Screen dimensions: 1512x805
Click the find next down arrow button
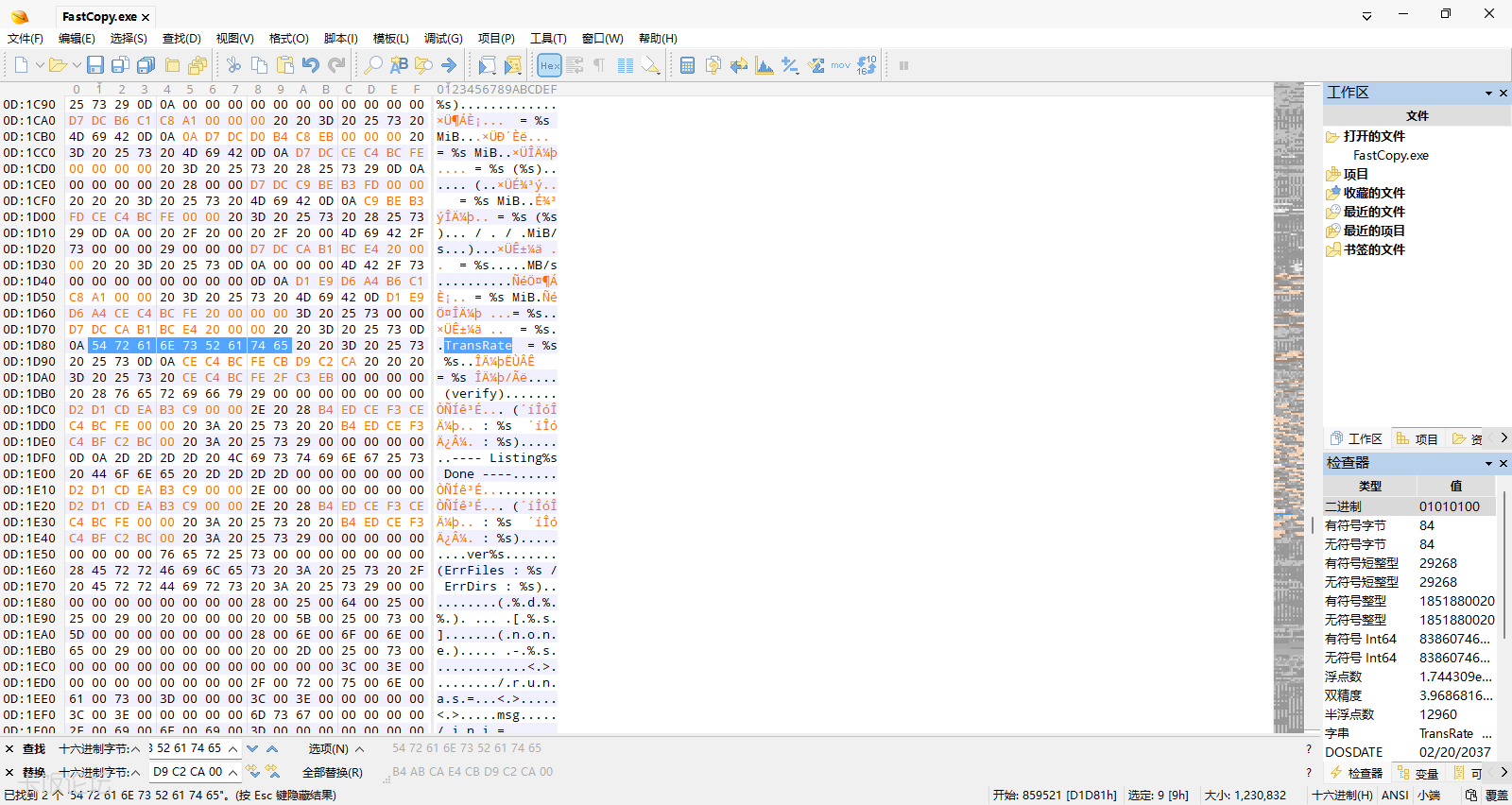coord(252,748)
